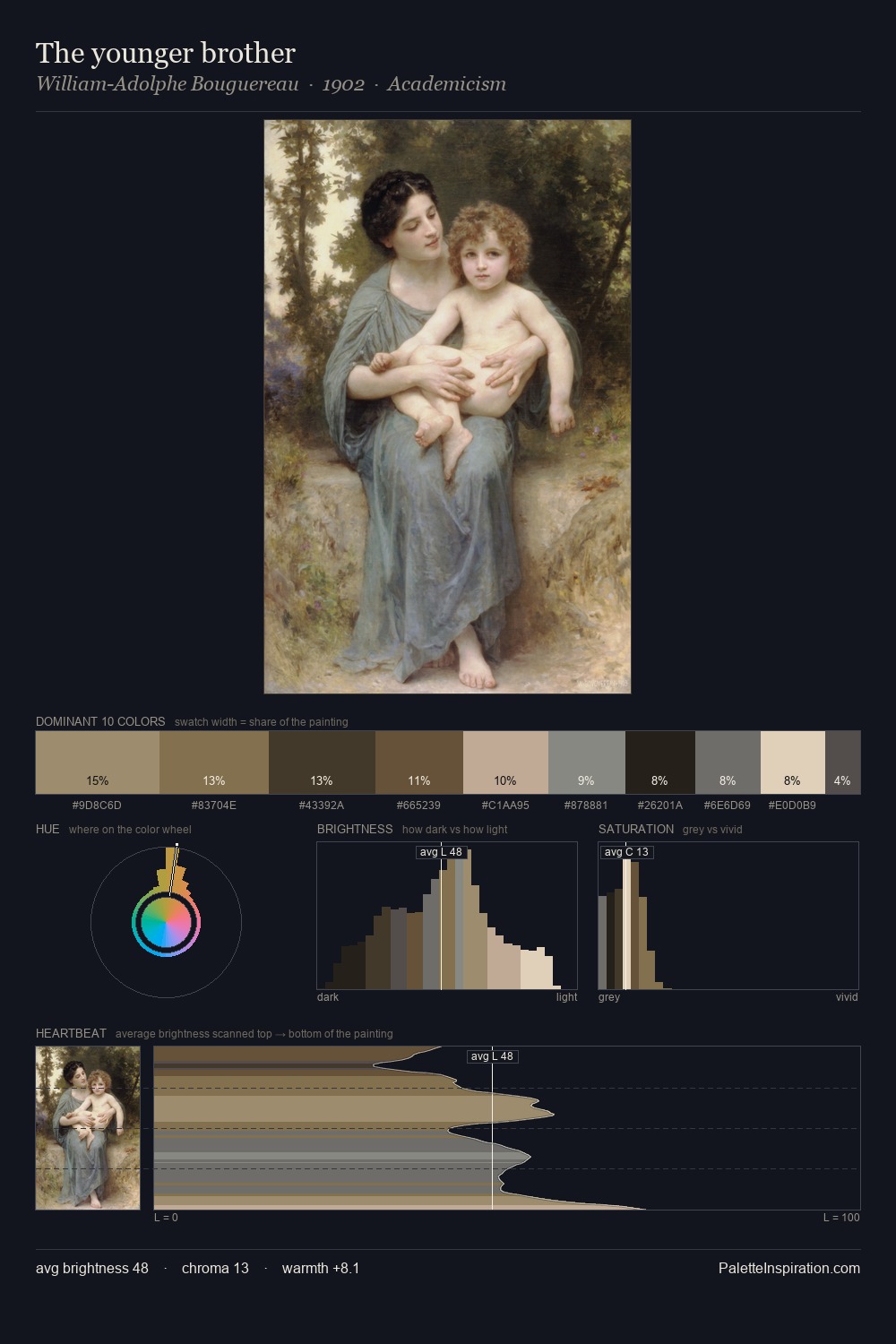
Task: Click the hex code text #C1AA95
Action: point(505,806)
